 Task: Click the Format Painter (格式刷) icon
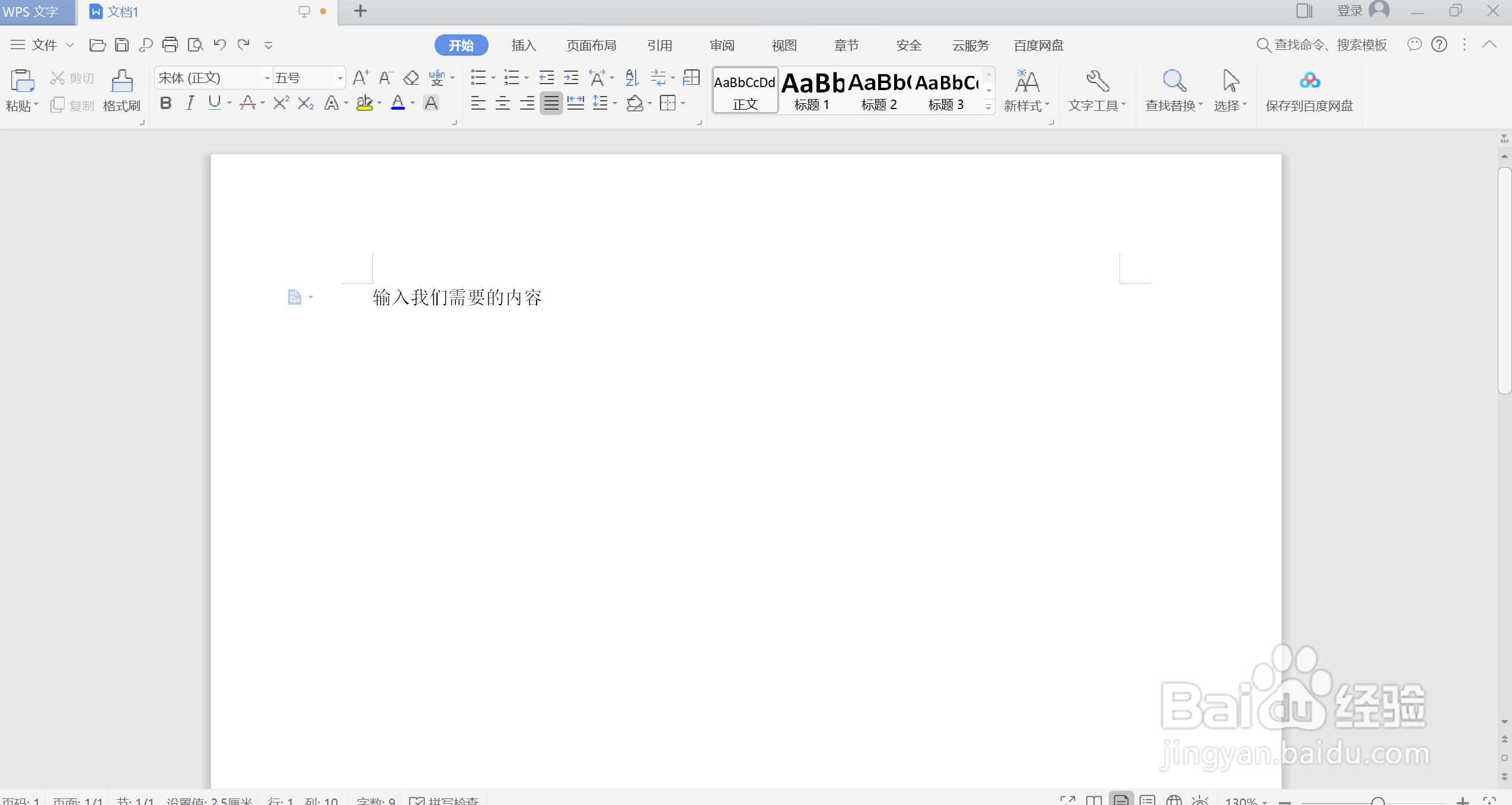coord(122,81)
